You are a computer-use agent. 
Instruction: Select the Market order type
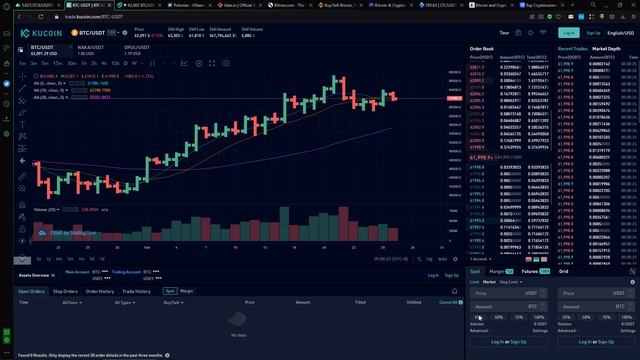point(489,282)
